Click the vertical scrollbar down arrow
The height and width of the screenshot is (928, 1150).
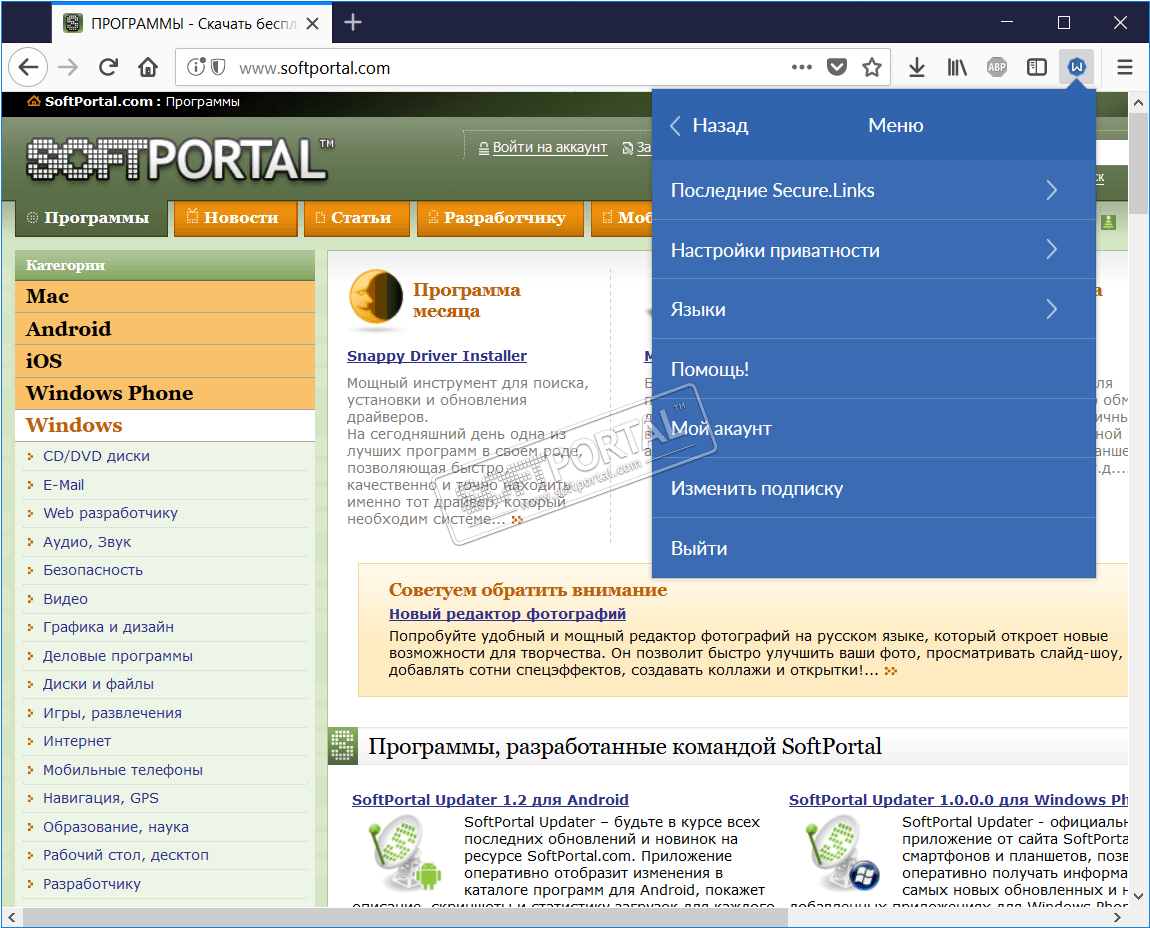(x=1138, y=896)
